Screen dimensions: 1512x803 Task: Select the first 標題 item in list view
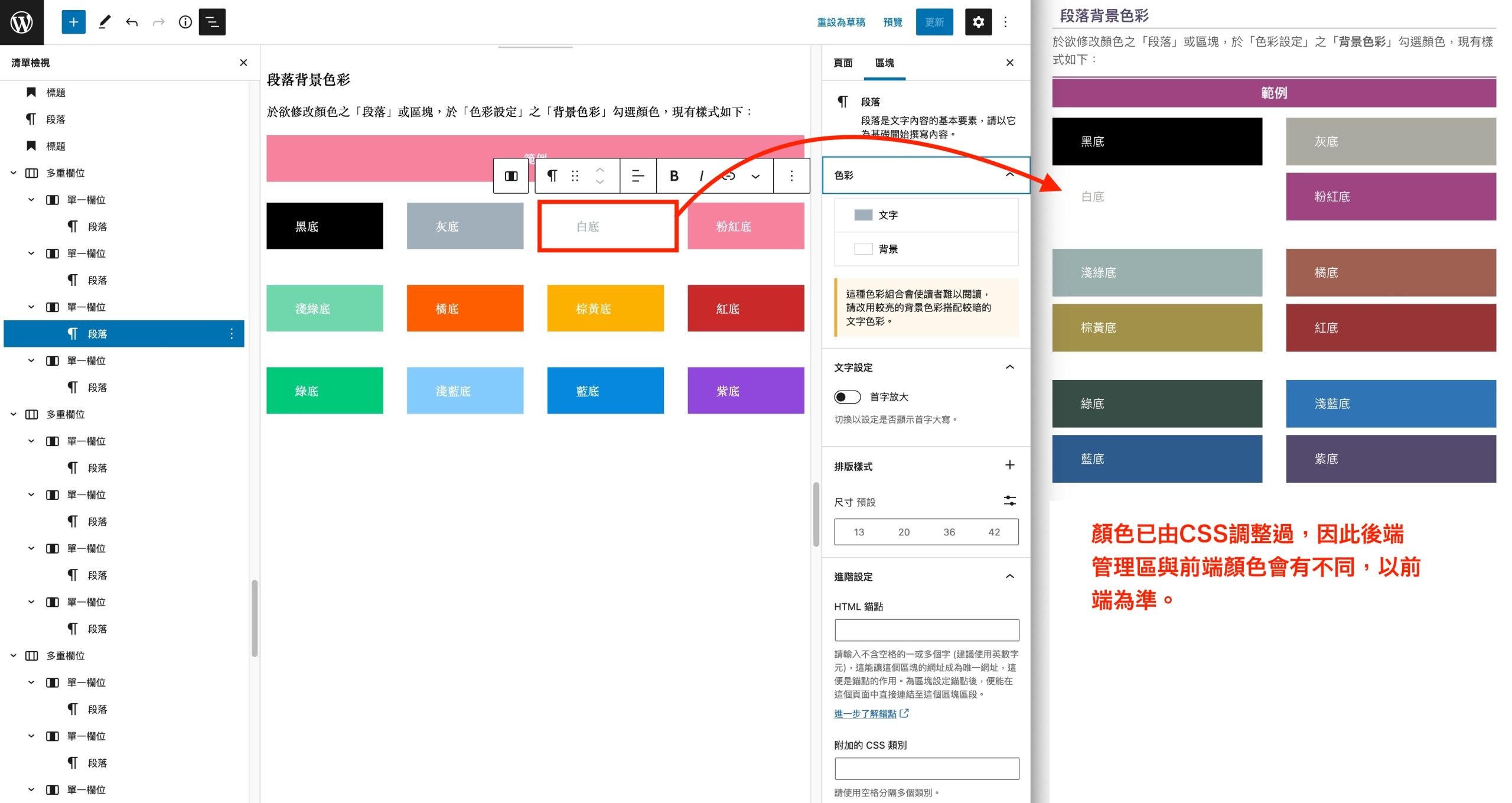pyautogui.click(x=124, y=93)
